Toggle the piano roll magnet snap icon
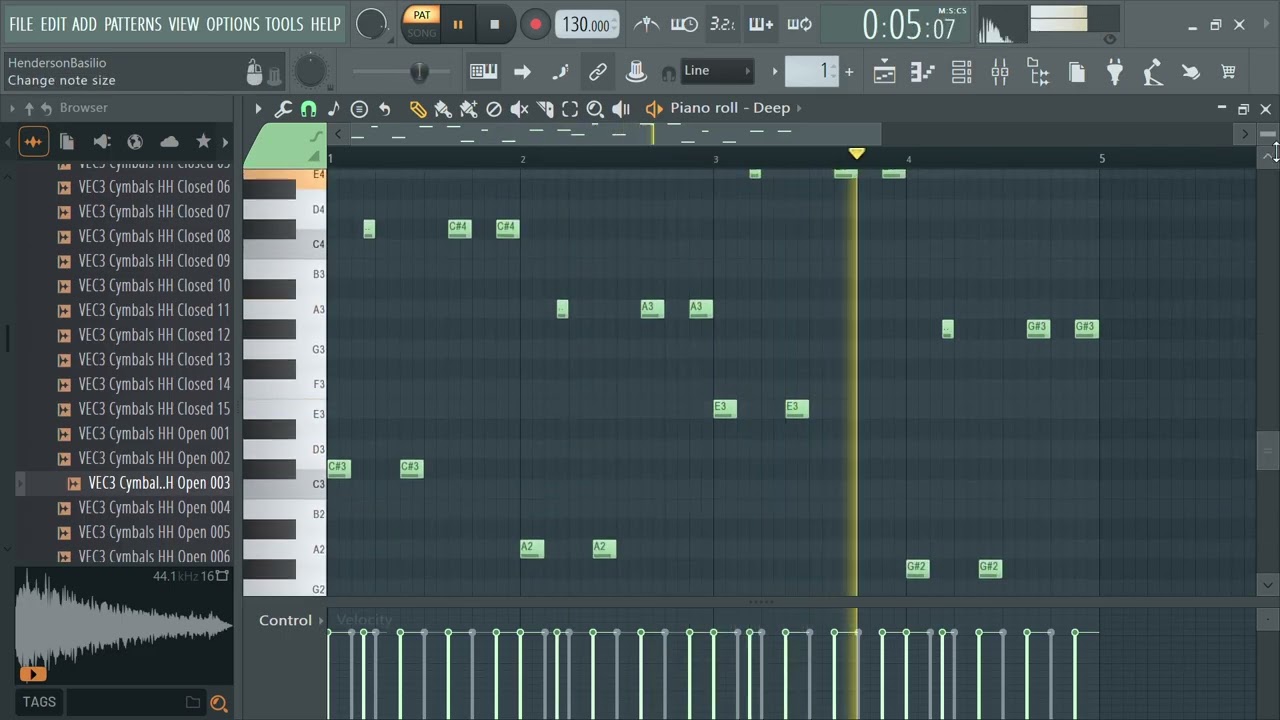 point(308,109)
